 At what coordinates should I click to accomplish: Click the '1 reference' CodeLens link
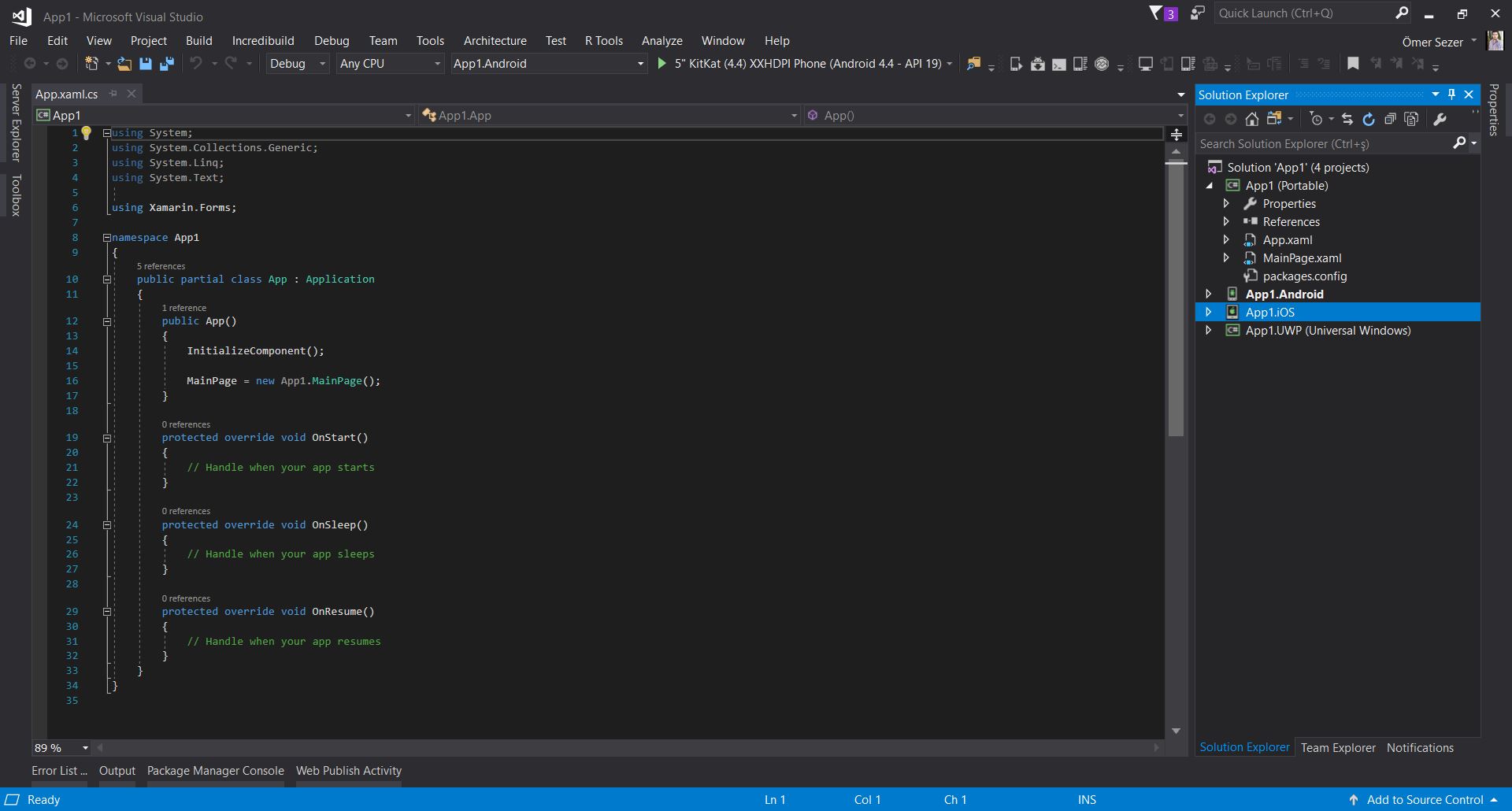tap(183, 308)
